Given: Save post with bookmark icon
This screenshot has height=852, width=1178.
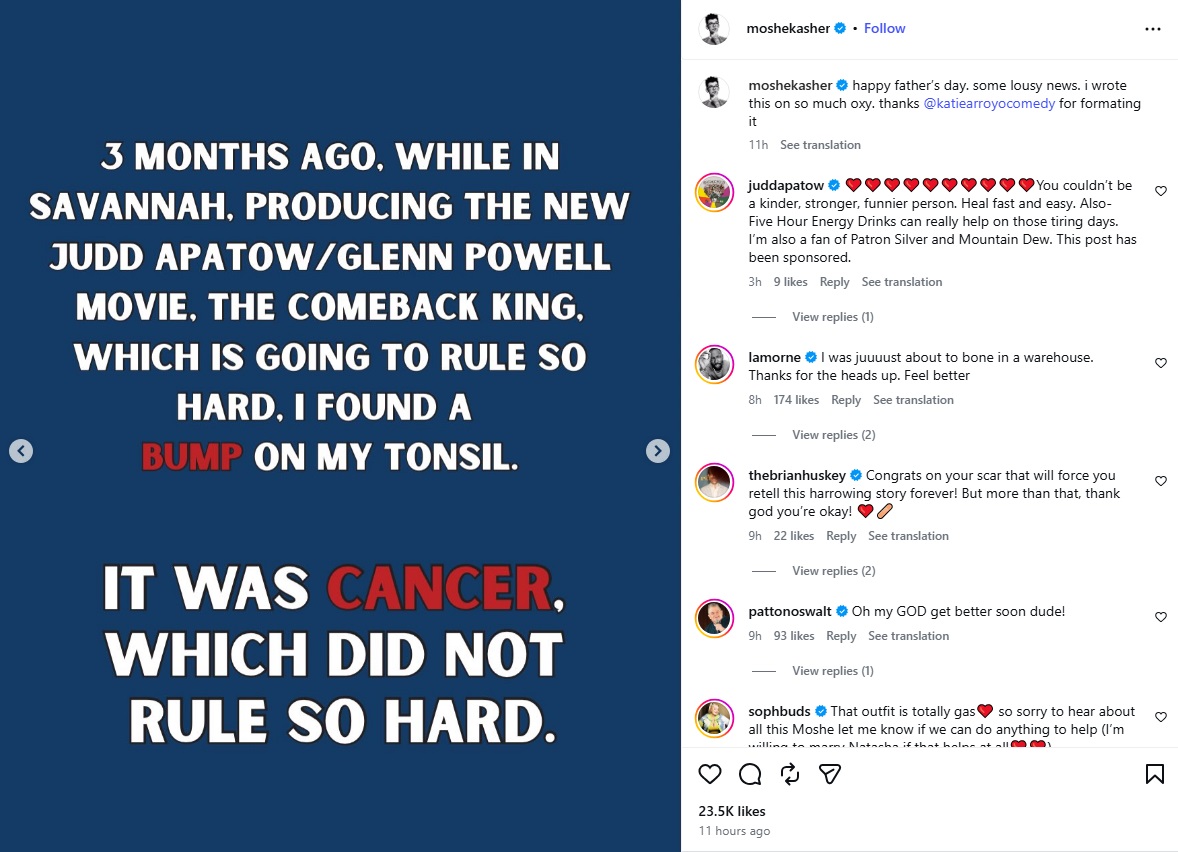Looking at the screenshot, I should point(1155,774).
